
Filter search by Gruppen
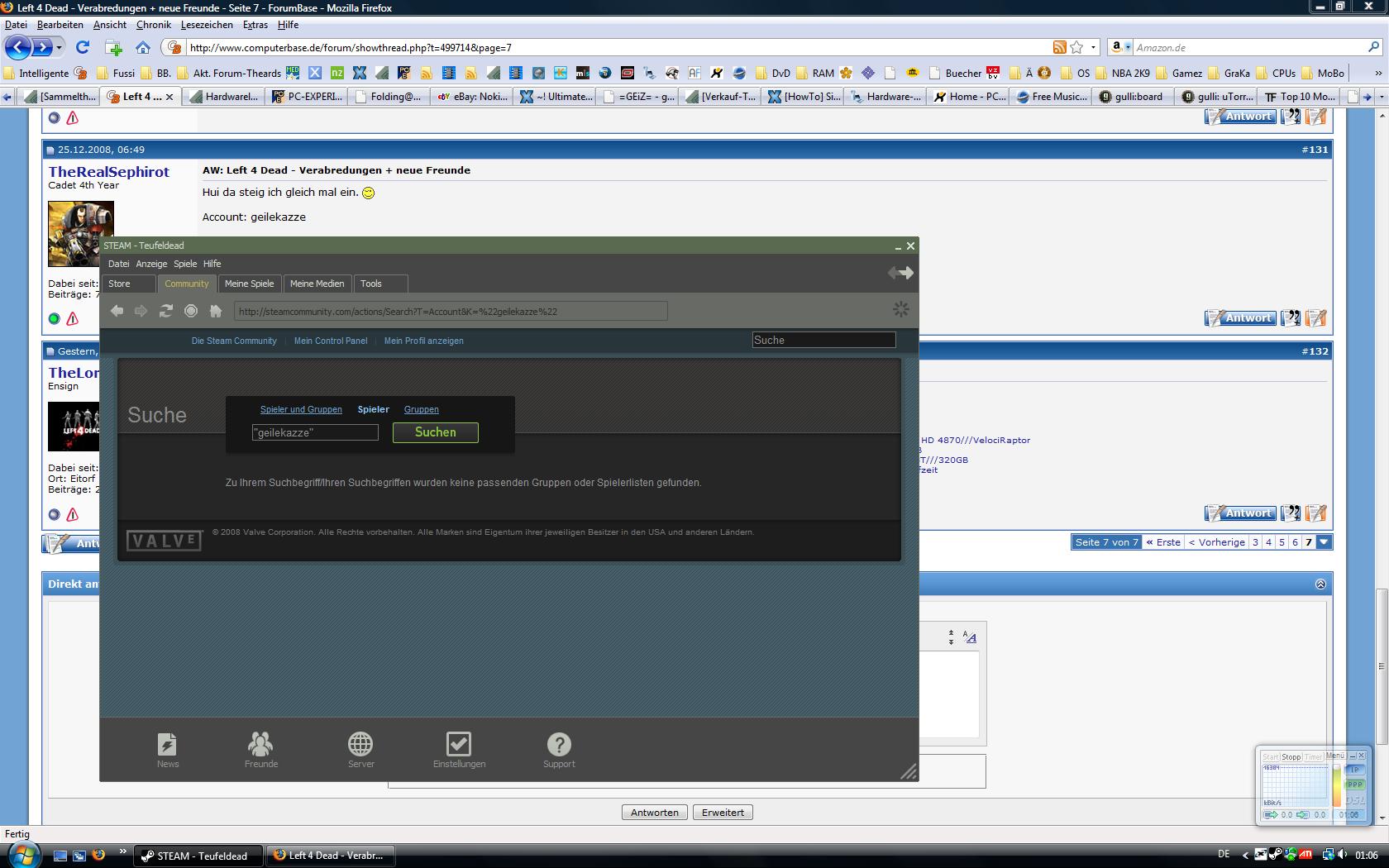click(x=422, y=409)
